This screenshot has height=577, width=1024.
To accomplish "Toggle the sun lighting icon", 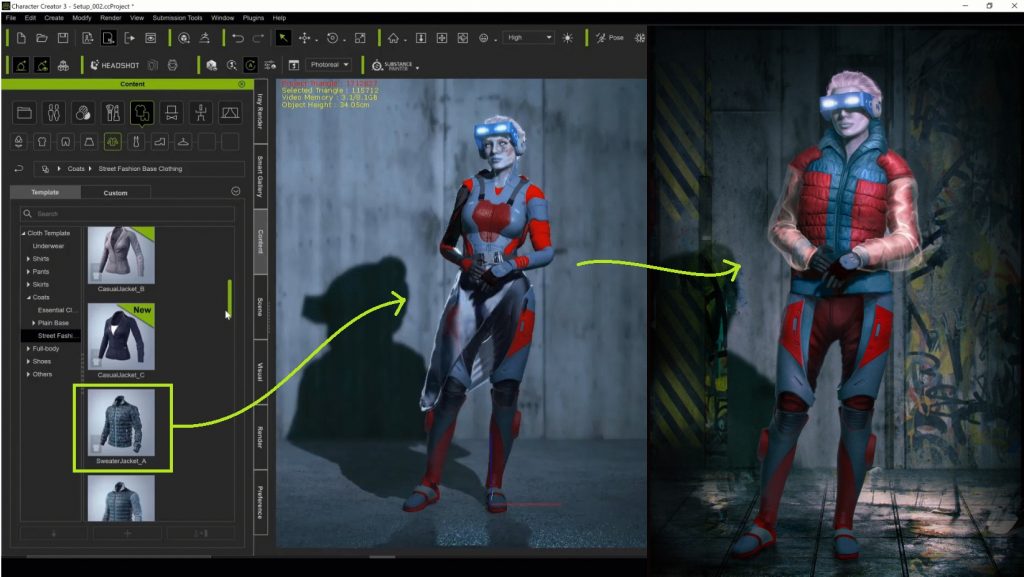I will pyautogui.click(x=567, y=38).
